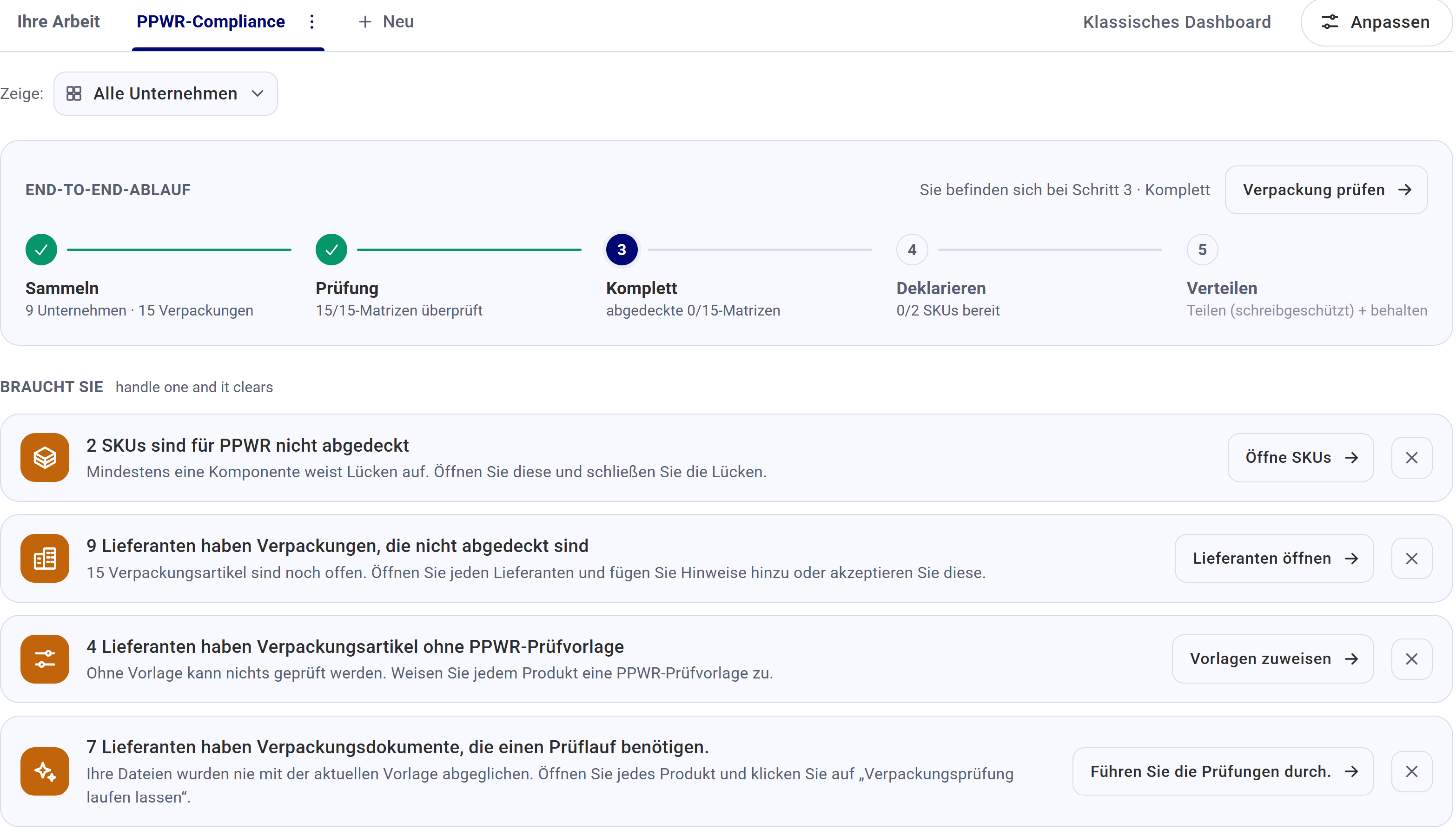Click 'Sie befinden sich bei Schritt 3' text

(1026, 190)
